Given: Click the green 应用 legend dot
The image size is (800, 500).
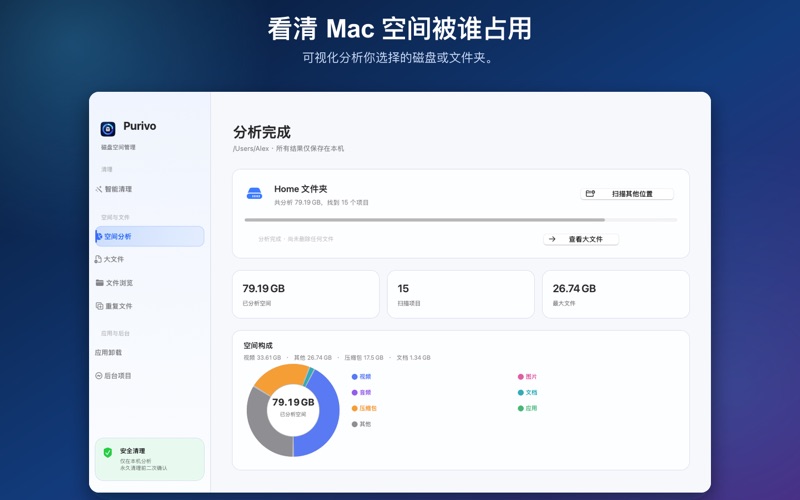Looking at the screenshot, I should click(520, 408).
